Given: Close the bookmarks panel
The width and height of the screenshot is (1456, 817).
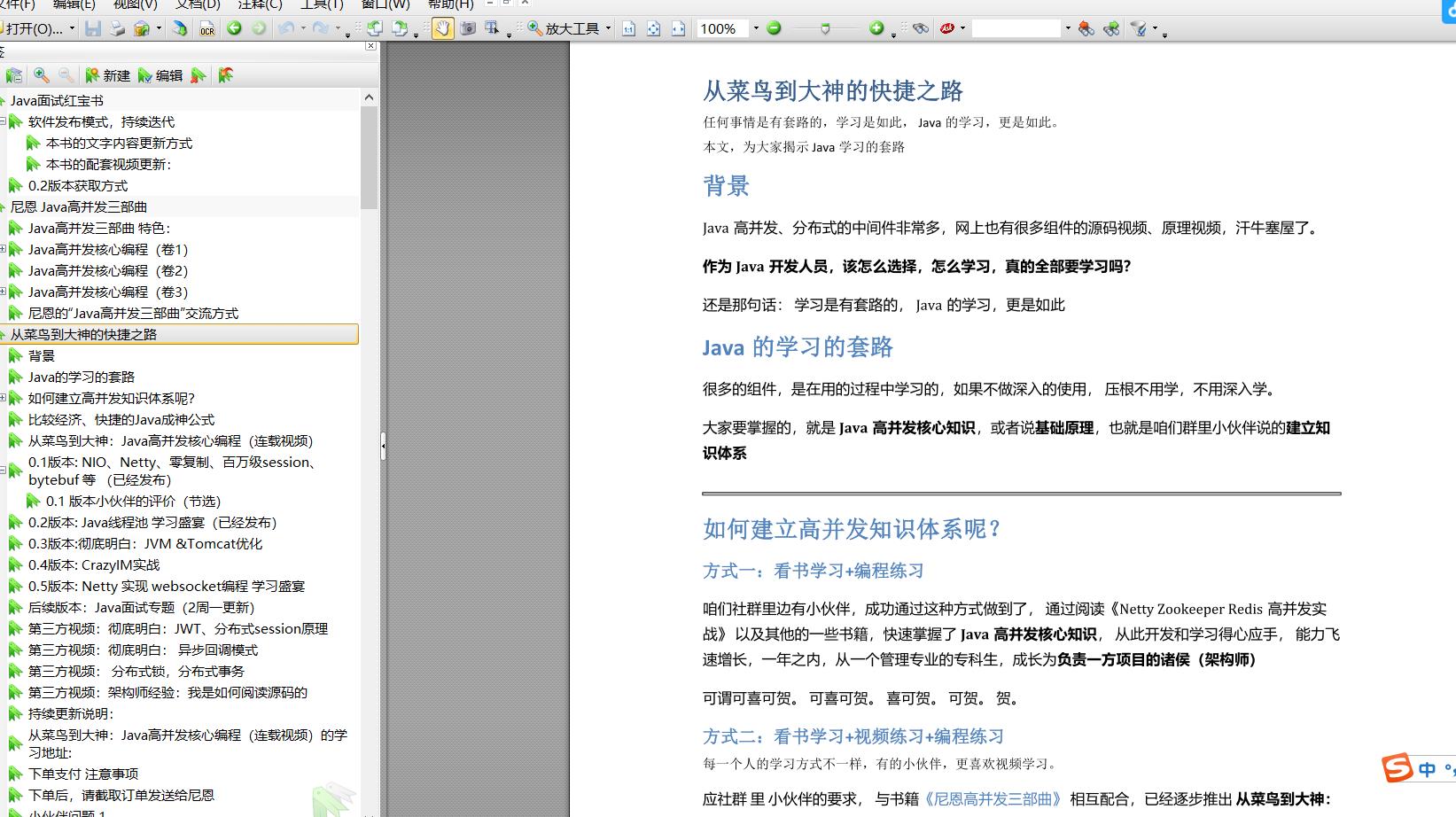Looking at the screenshot, I should [371, 46].
